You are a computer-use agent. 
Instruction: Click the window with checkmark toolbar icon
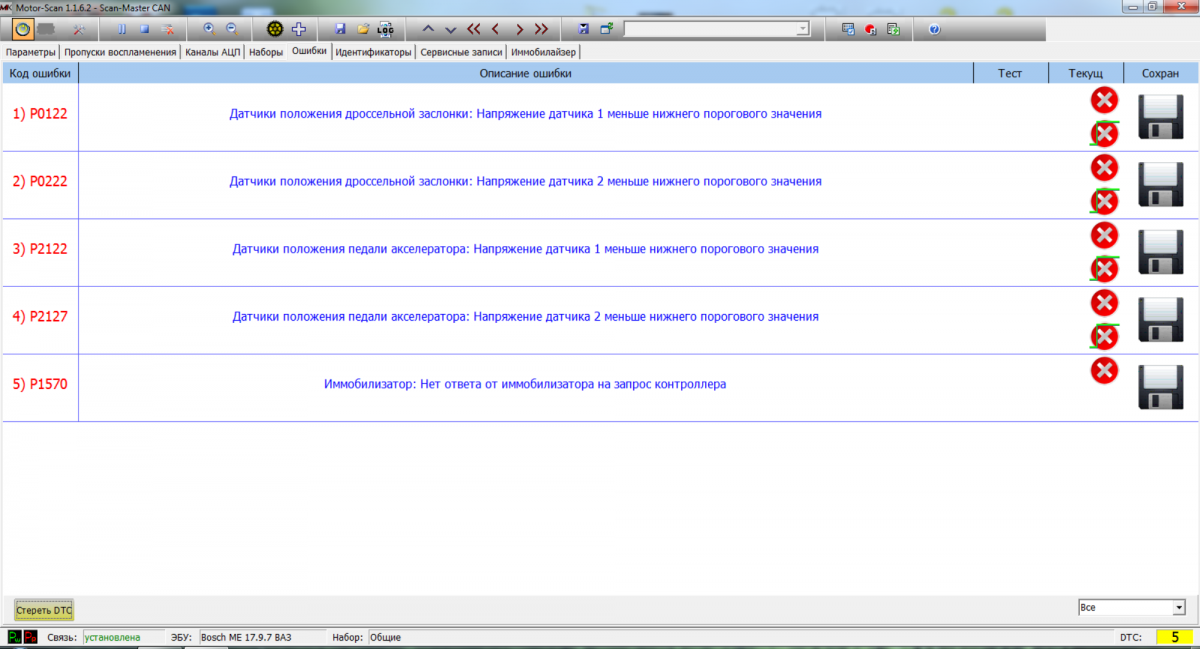click(x=848, y=29)
